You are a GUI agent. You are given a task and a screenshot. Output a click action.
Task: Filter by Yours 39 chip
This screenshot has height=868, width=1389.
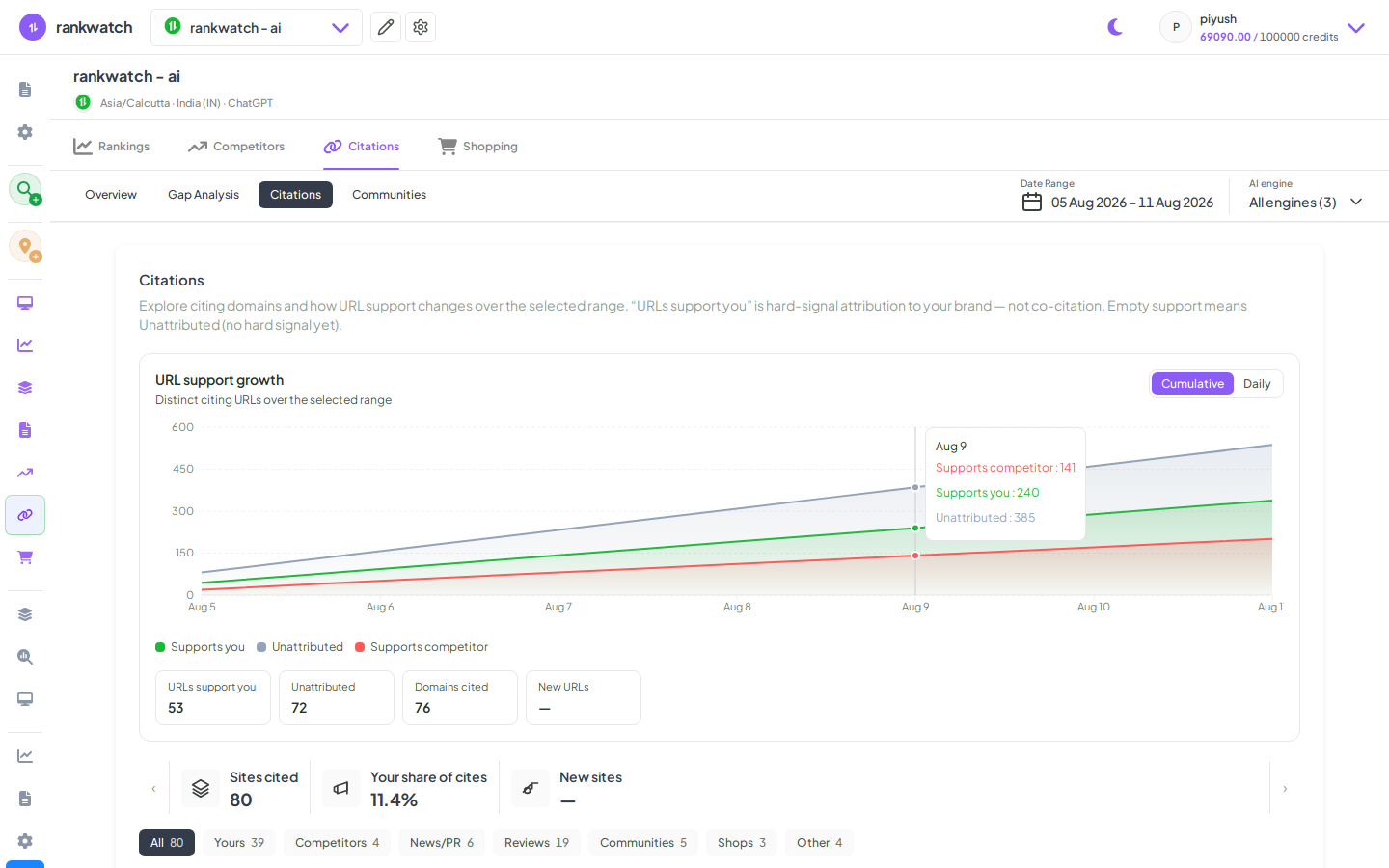point(239,843)
